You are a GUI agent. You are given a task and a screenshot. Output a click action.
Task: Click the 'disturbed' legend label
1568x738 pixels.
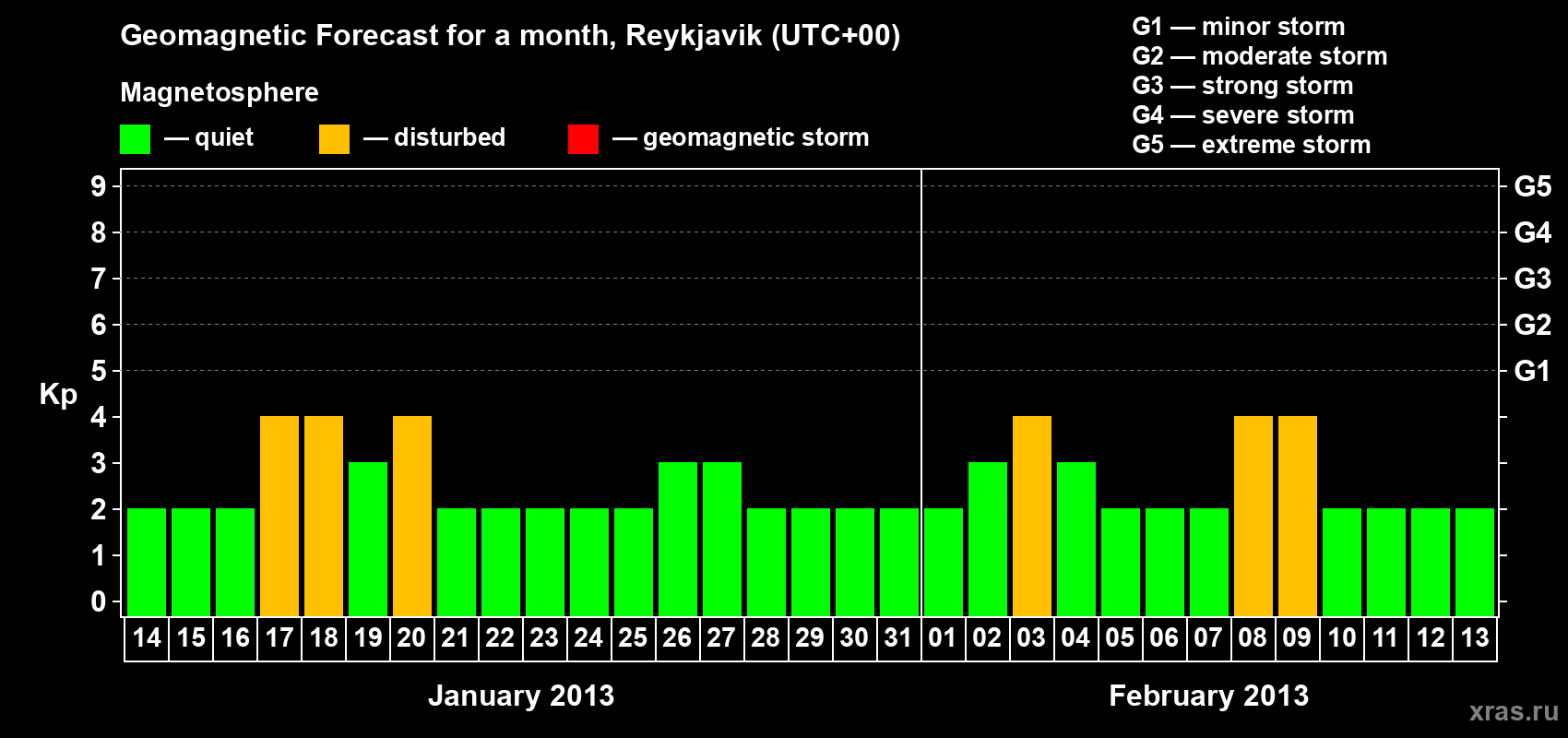[450, 137]
